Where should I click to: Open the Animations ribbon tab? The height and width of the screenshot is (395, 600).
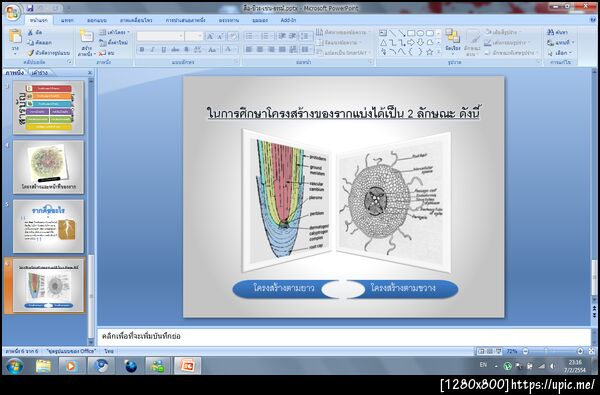pos(136,20)
